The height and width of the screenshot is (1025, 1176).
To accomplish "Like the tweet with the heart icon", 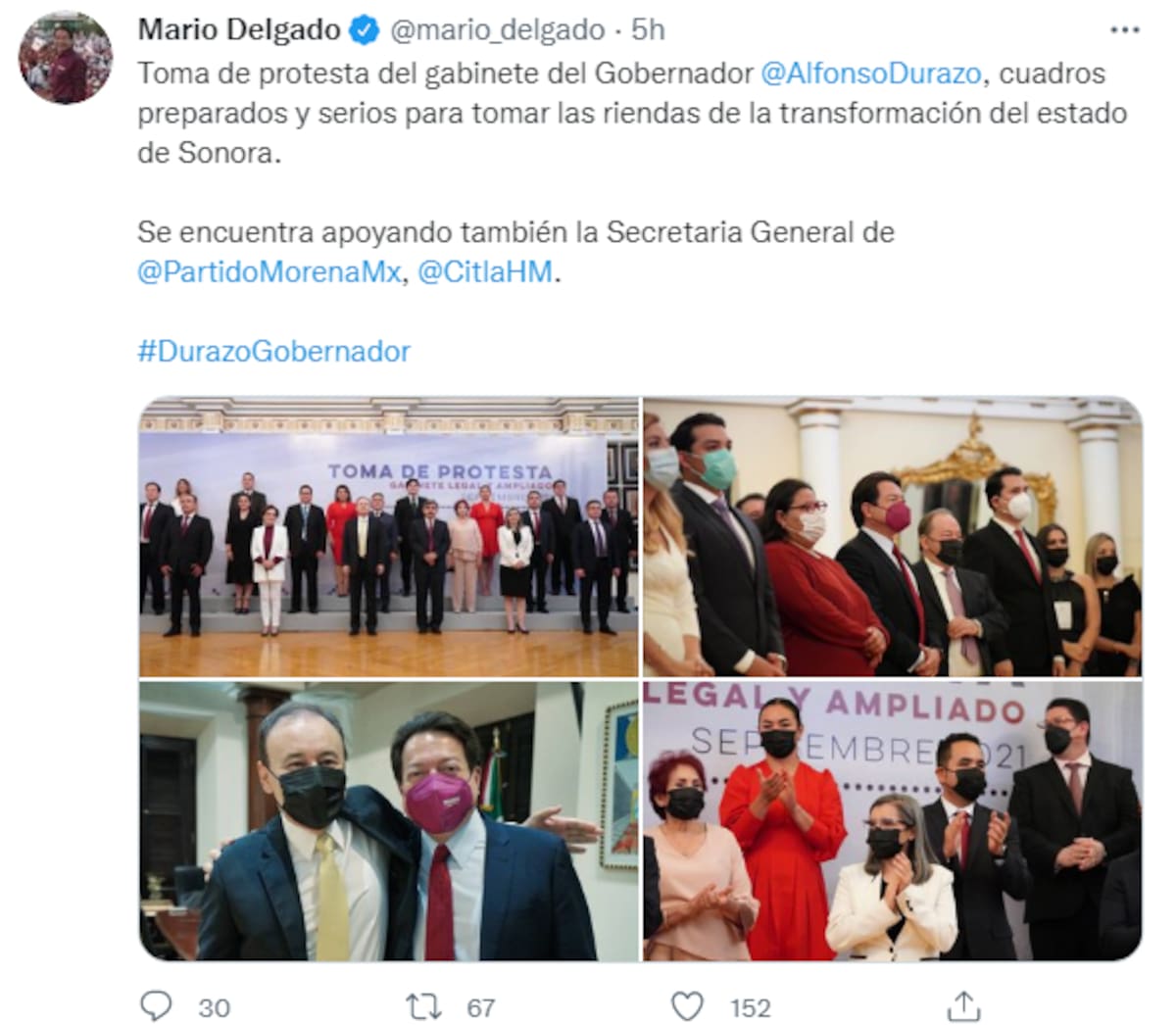I will point(688,1006).
